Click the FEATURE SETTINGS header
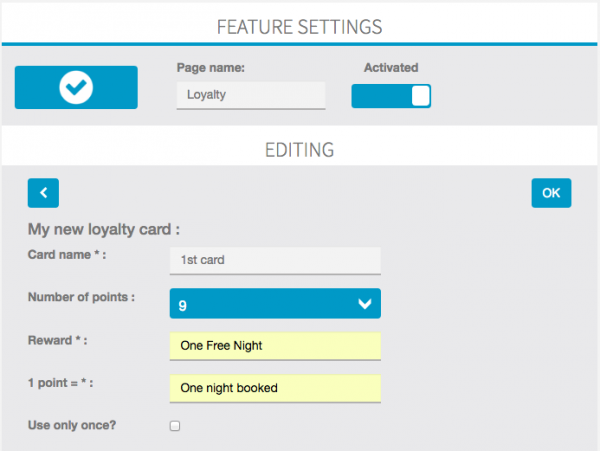Viewport: 600px width, 451px height. pyautogui.click(x=300, y=24)
